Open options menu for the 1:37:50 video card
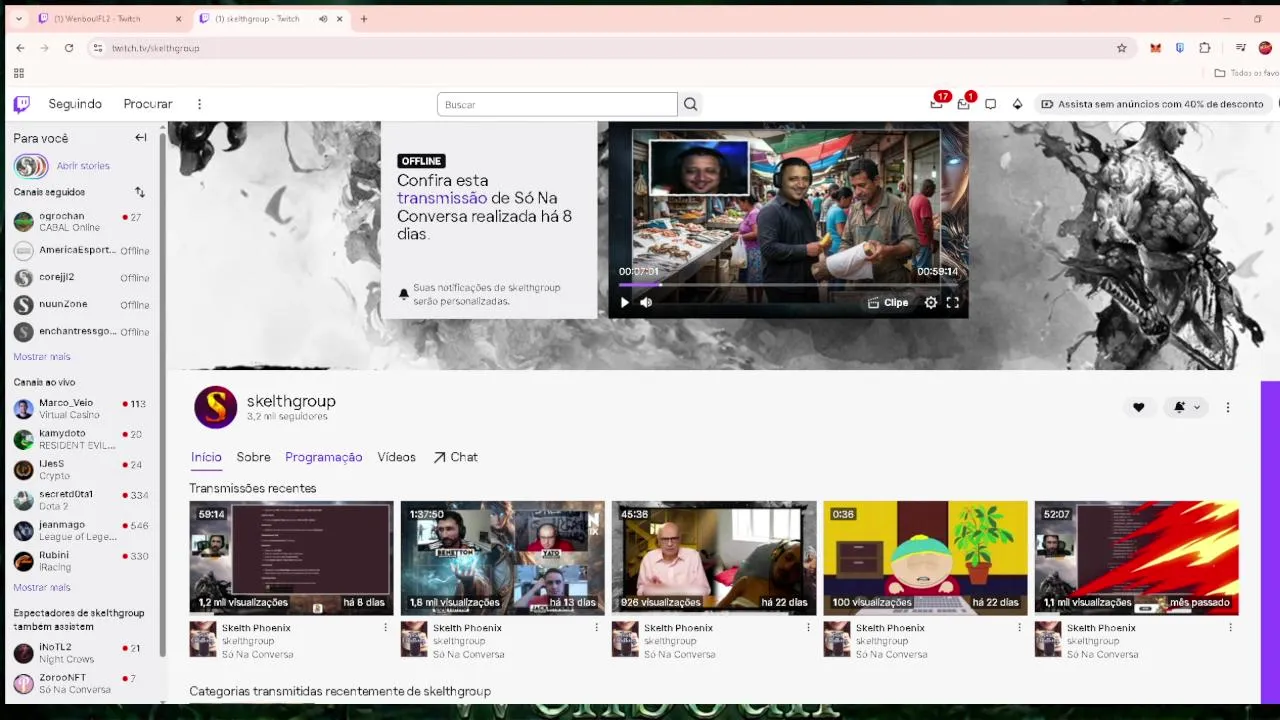 point(596,628)
